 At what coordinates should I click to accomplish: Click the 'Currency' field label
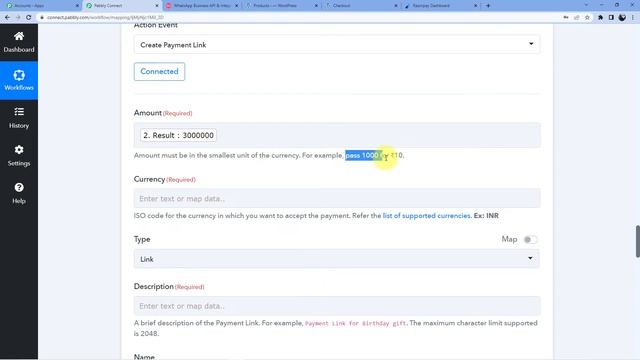click(x=149, y=179)
